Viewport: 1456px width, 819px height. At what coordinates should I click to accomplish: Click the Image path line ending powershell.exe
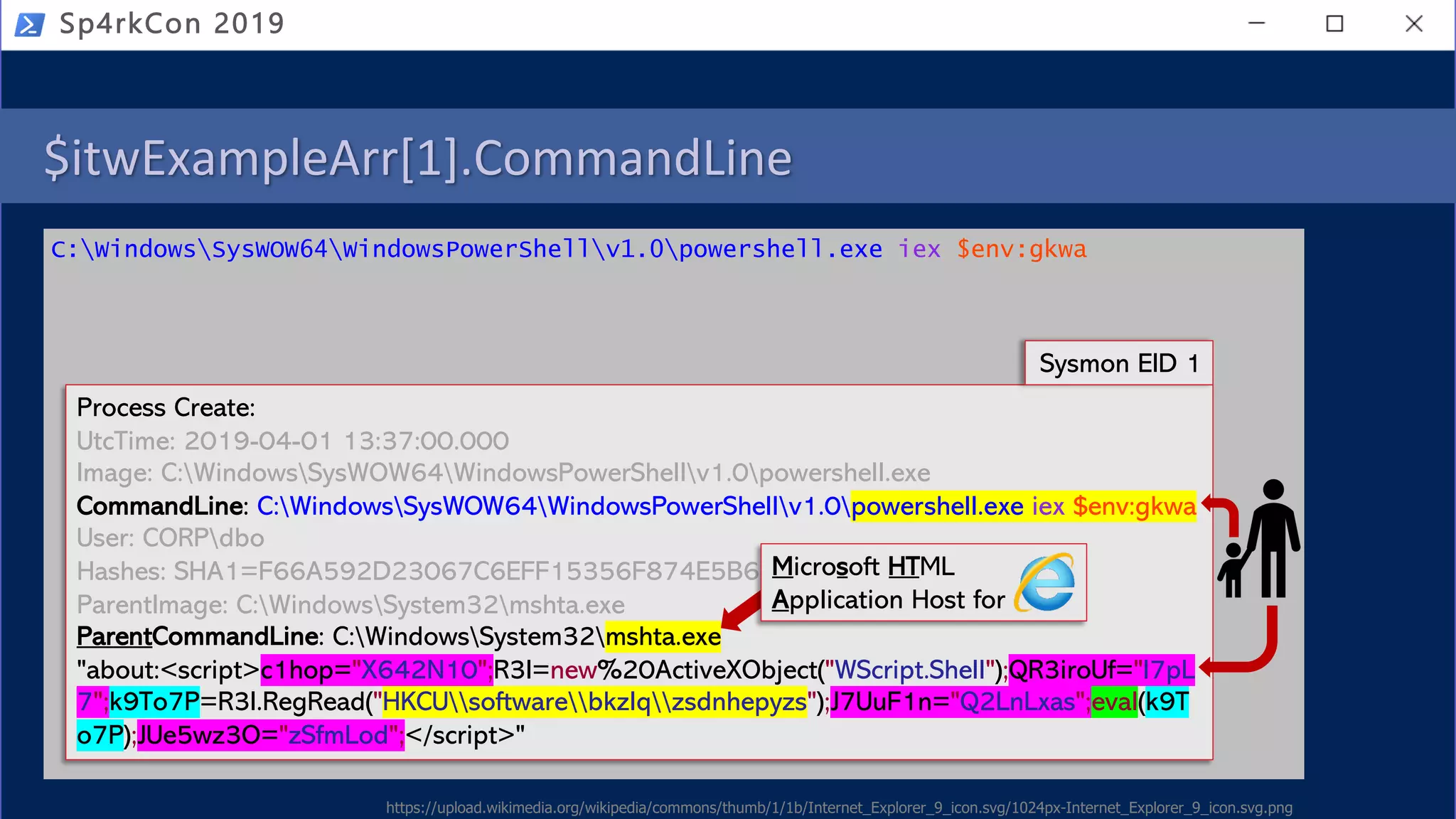503,473
